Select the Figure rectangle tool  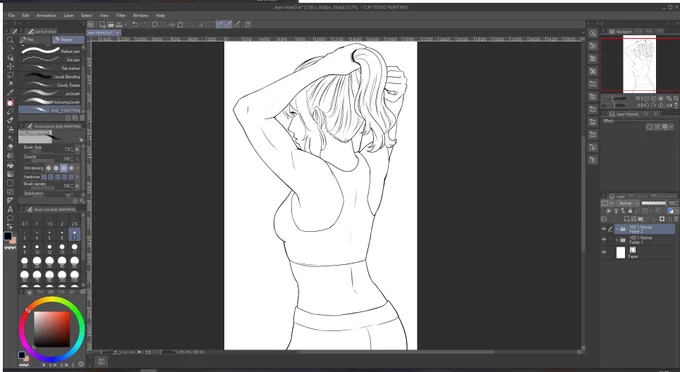(x=10, y=183)
